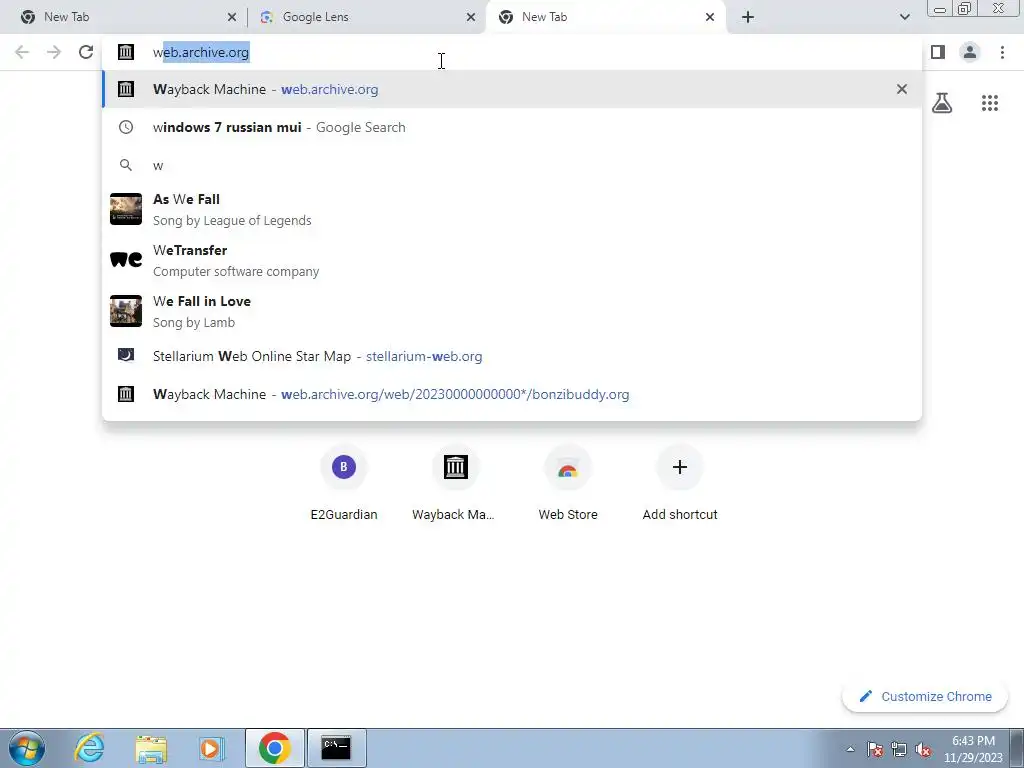
Task: Click the browser Back arrow
Action: 22,52
